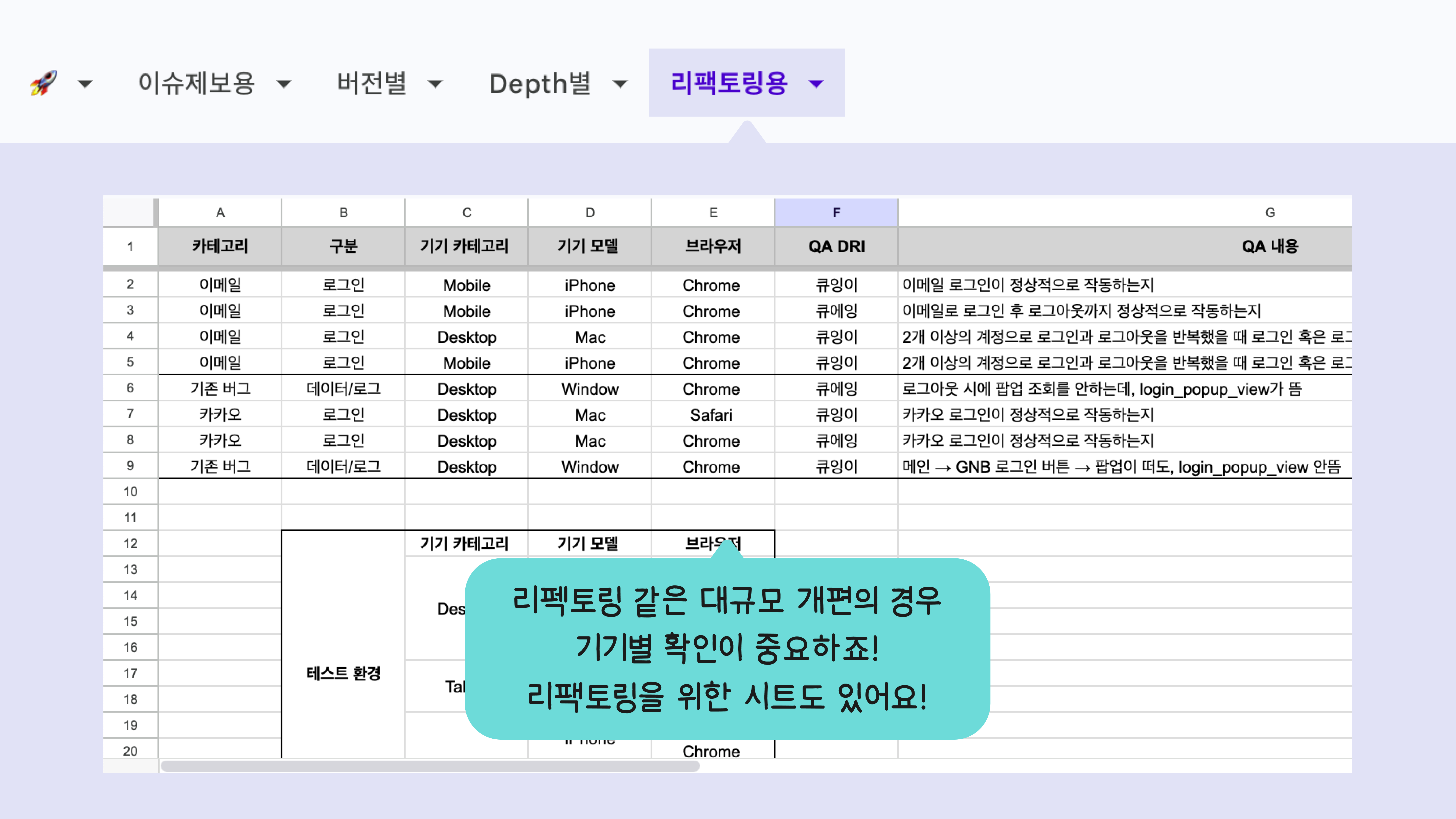Switch to the 버전별 tab
Image resolution: width=1456 pixels, height=819 pixels.
click(x=372, y=83)
